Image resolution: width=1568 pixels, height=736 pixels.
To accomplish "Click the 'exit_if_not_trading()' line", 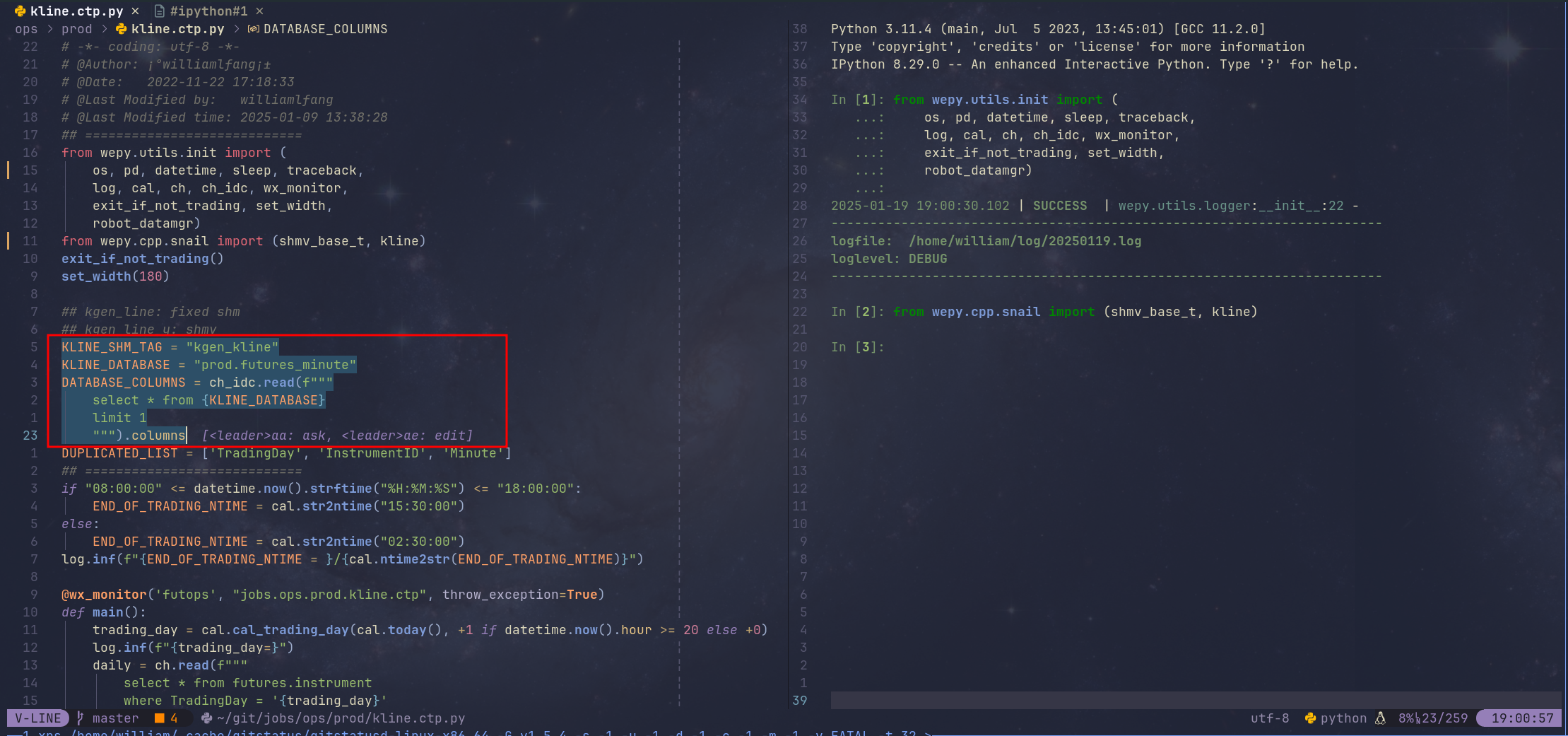I will click(142, 259).
